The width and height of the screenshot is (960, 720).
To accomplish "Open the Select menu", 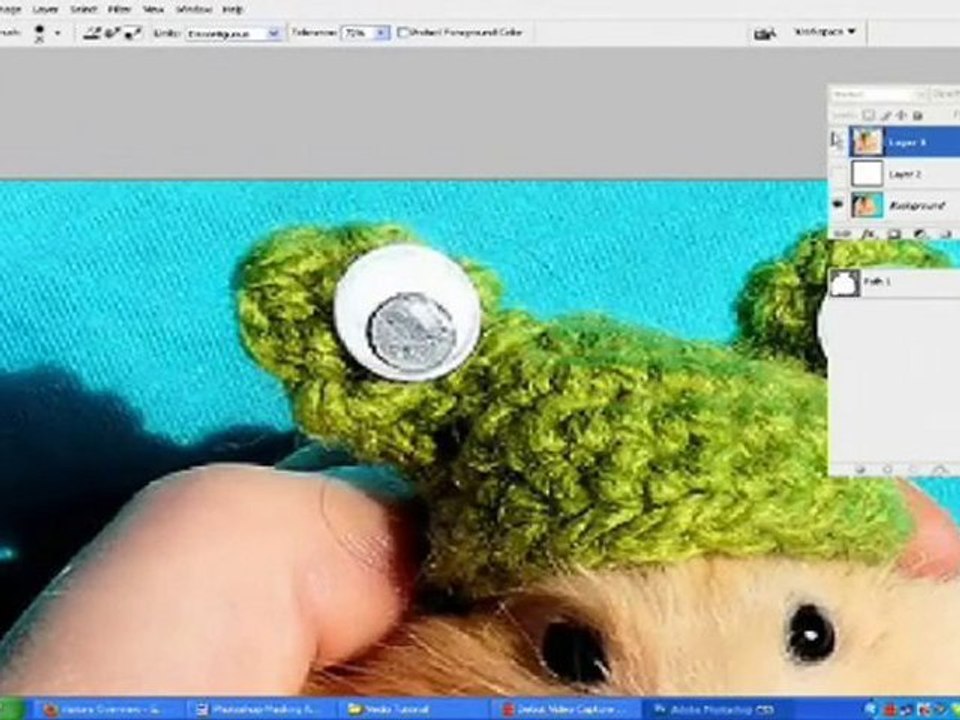I will [83, 9].
